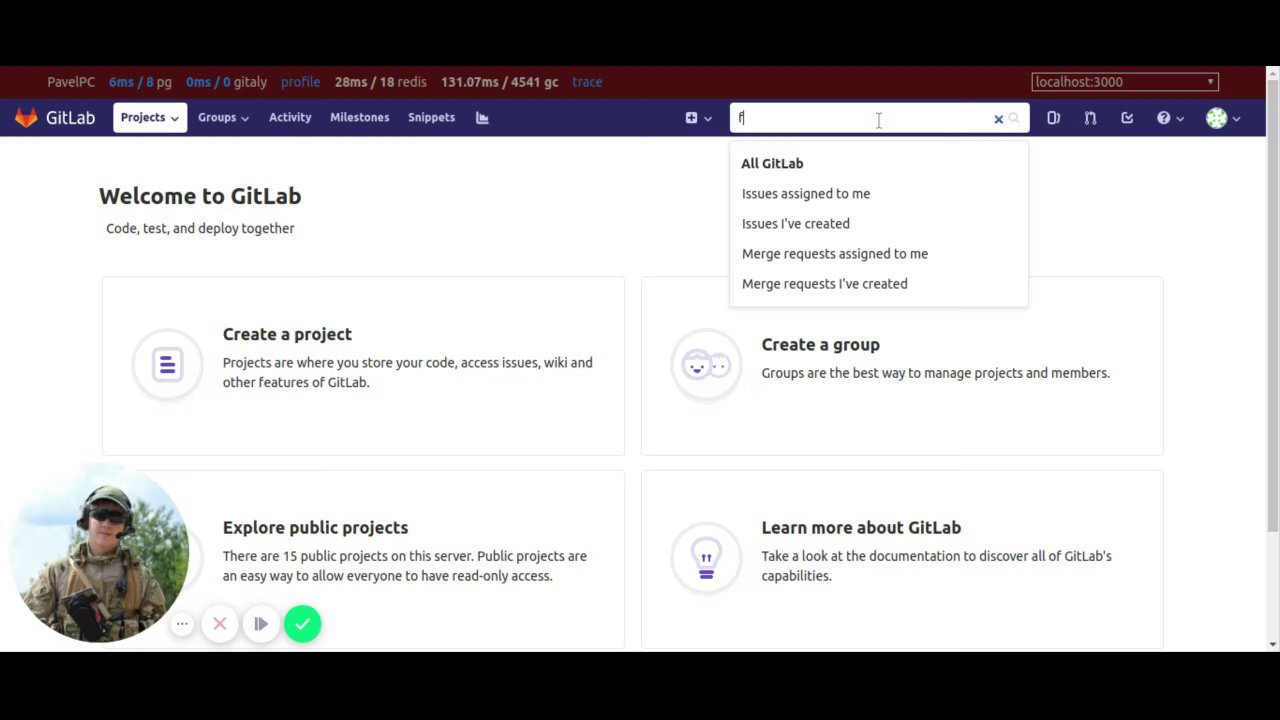Click the 'All GitLab' dropdown header
Screen dimensions: 1280x720
pyautogui.click(x=772, y=163)
